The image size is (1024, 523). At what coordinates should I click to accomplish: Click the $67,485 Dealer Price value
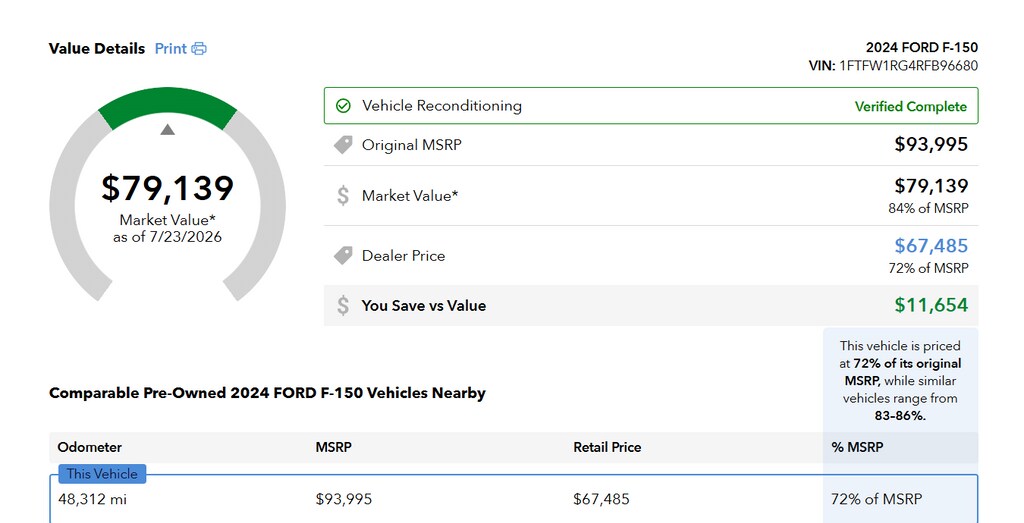coord(931,246)
